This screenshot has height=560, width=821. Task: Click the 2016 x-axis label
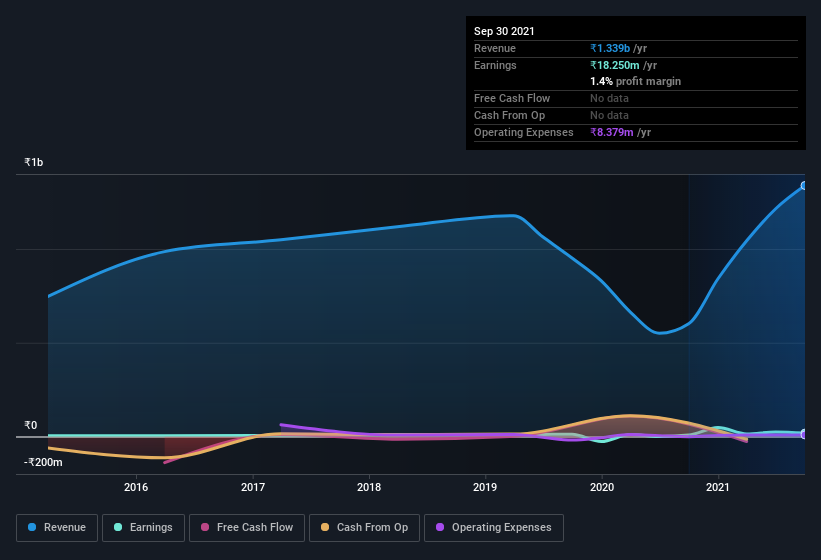coord(136,487)
